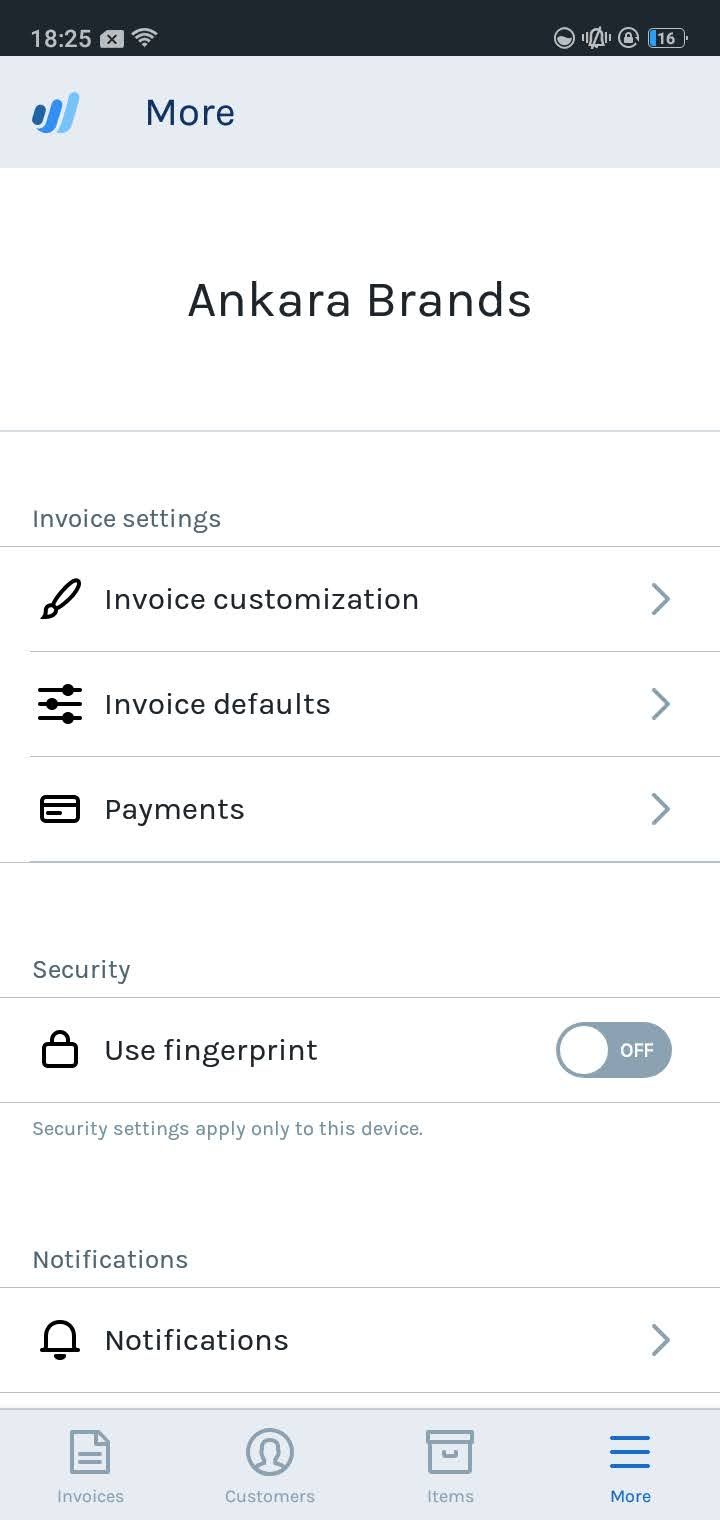
Task: Open the Payments text label
Action: pos(174,809)
